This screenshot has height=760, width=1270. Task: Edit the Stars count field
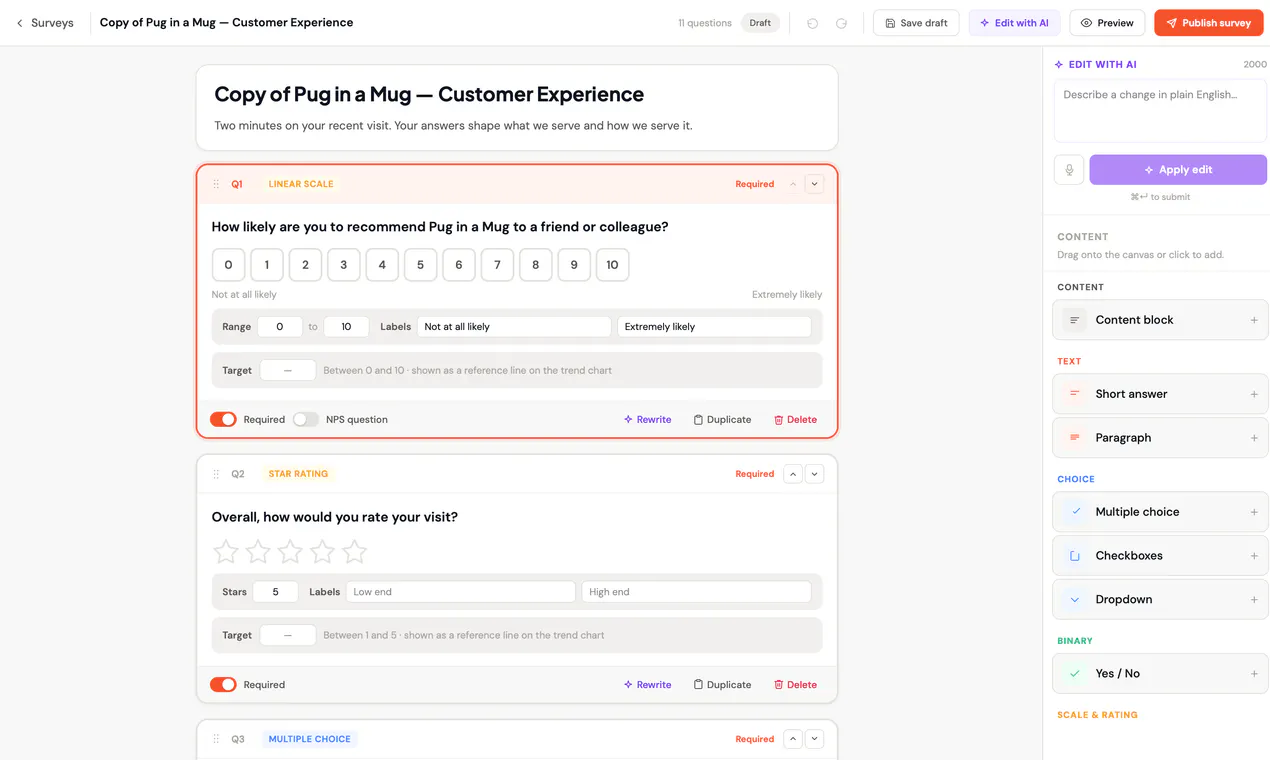(x=275, y=592)
